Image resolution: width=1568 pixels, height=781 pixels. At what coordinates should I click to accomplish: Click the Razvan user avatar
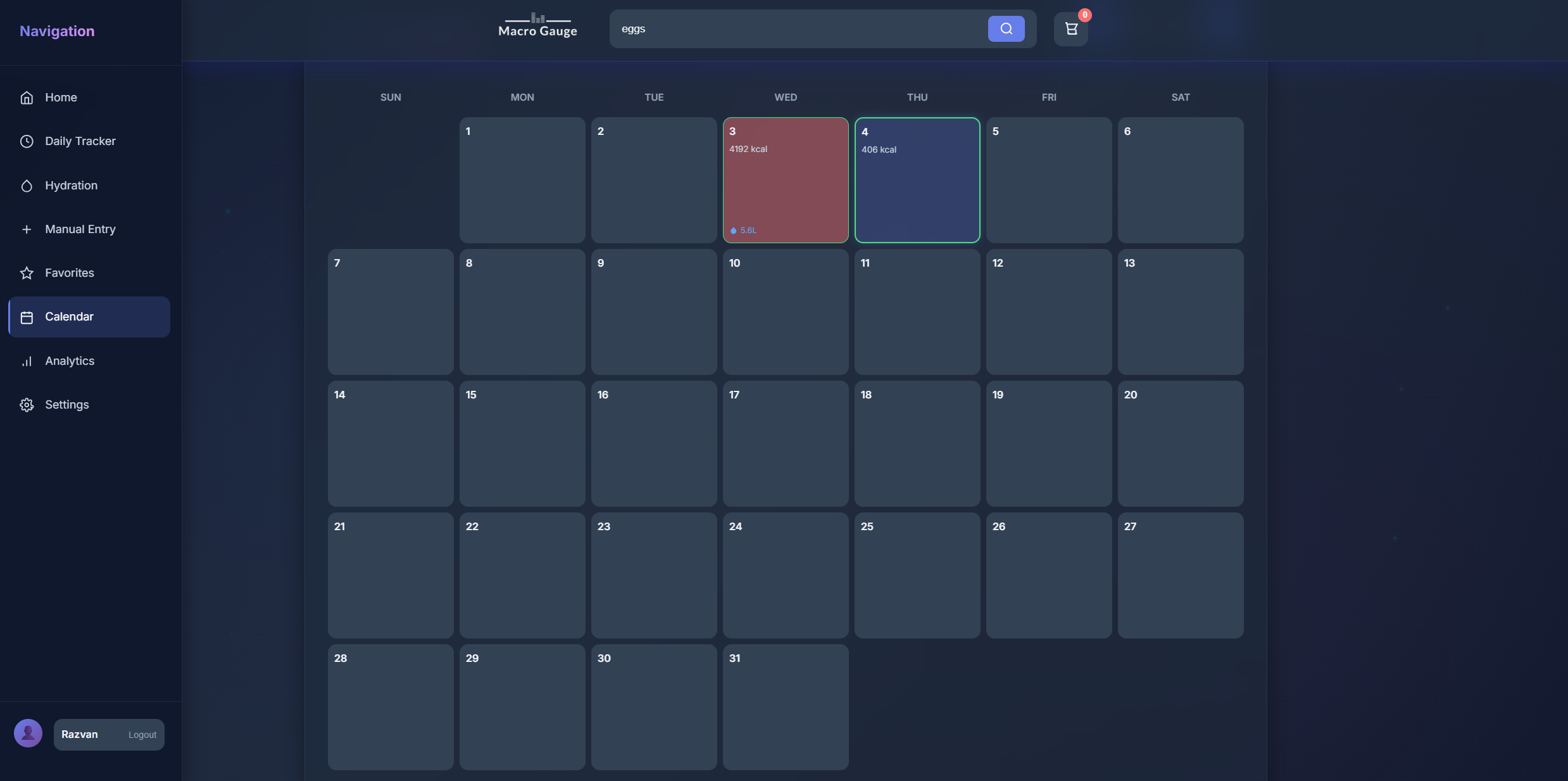tap(28, 733)
